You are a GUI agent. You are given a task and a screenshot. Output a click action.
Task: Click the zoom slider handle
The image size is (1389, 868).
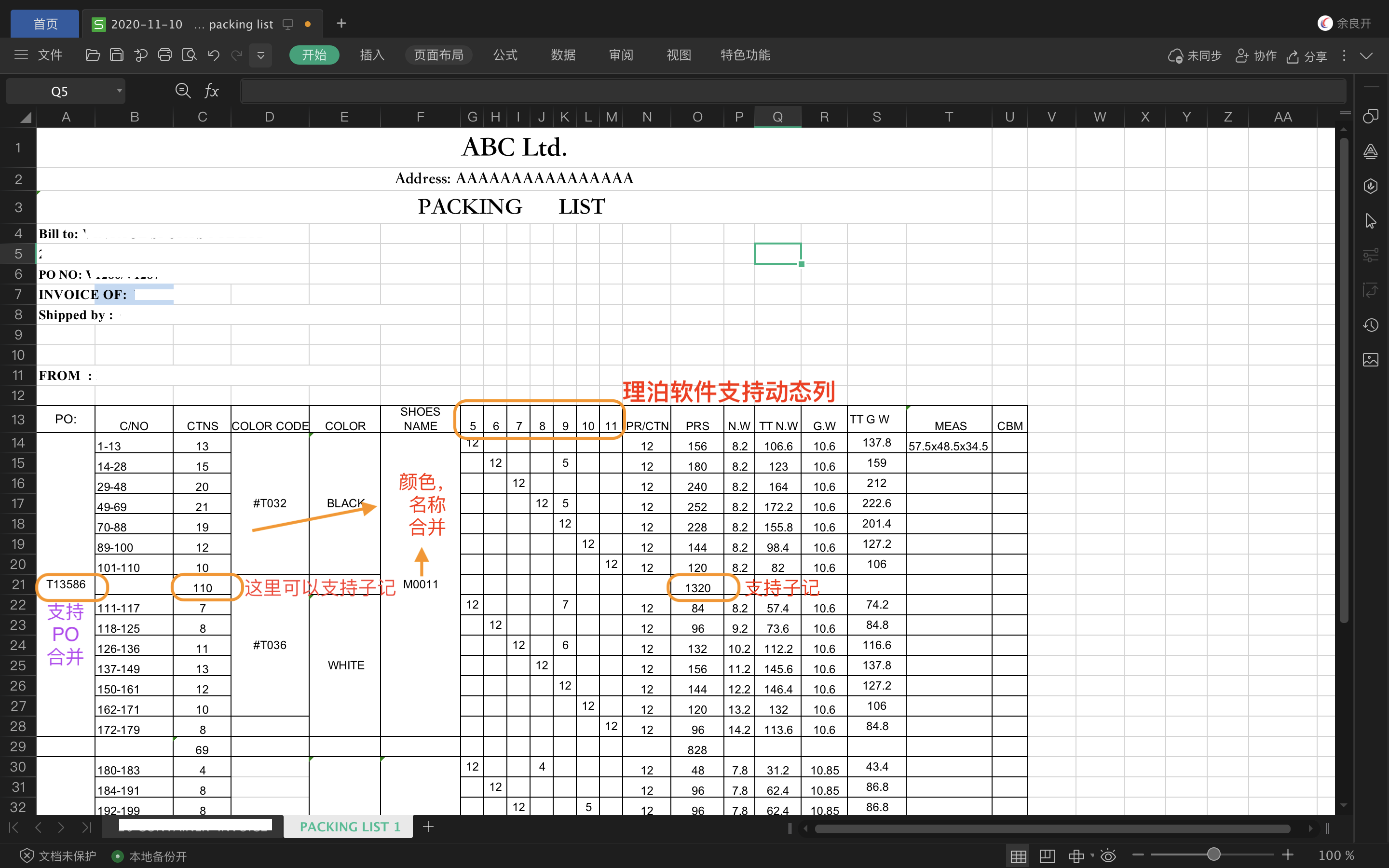click(1213, 855)
